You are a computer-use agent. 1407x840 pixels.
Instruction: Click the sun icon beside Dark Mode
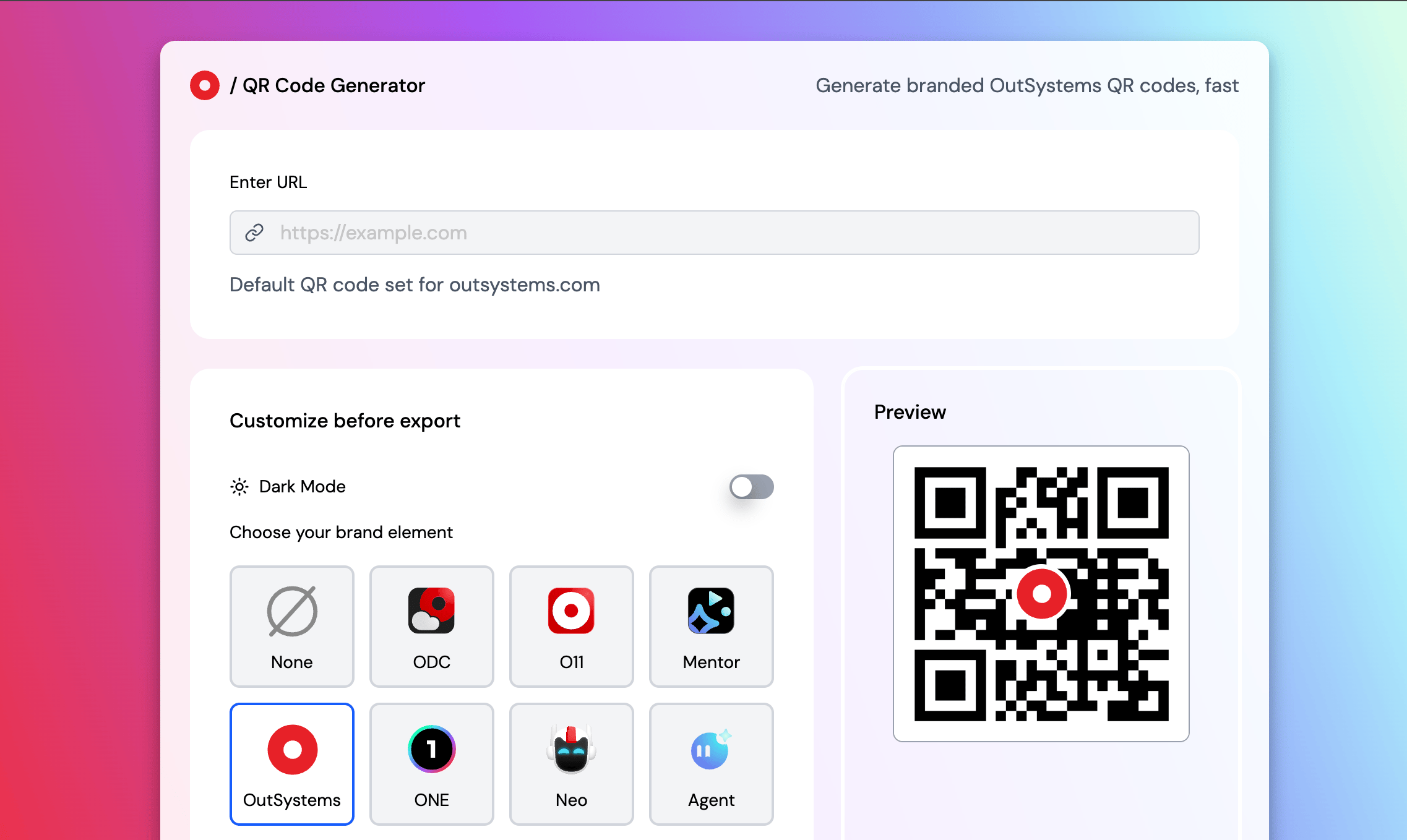[239, 487]
